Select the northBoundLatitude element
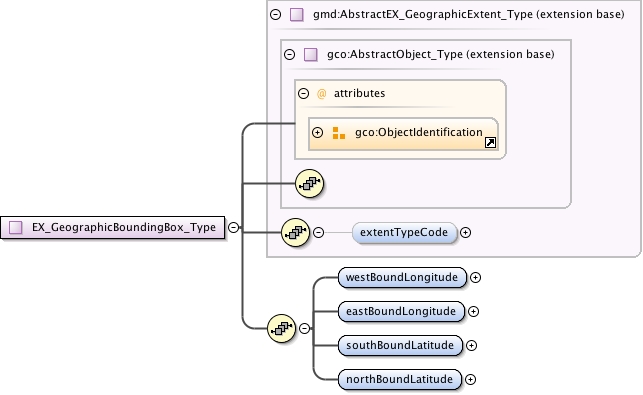 point(400,380)
